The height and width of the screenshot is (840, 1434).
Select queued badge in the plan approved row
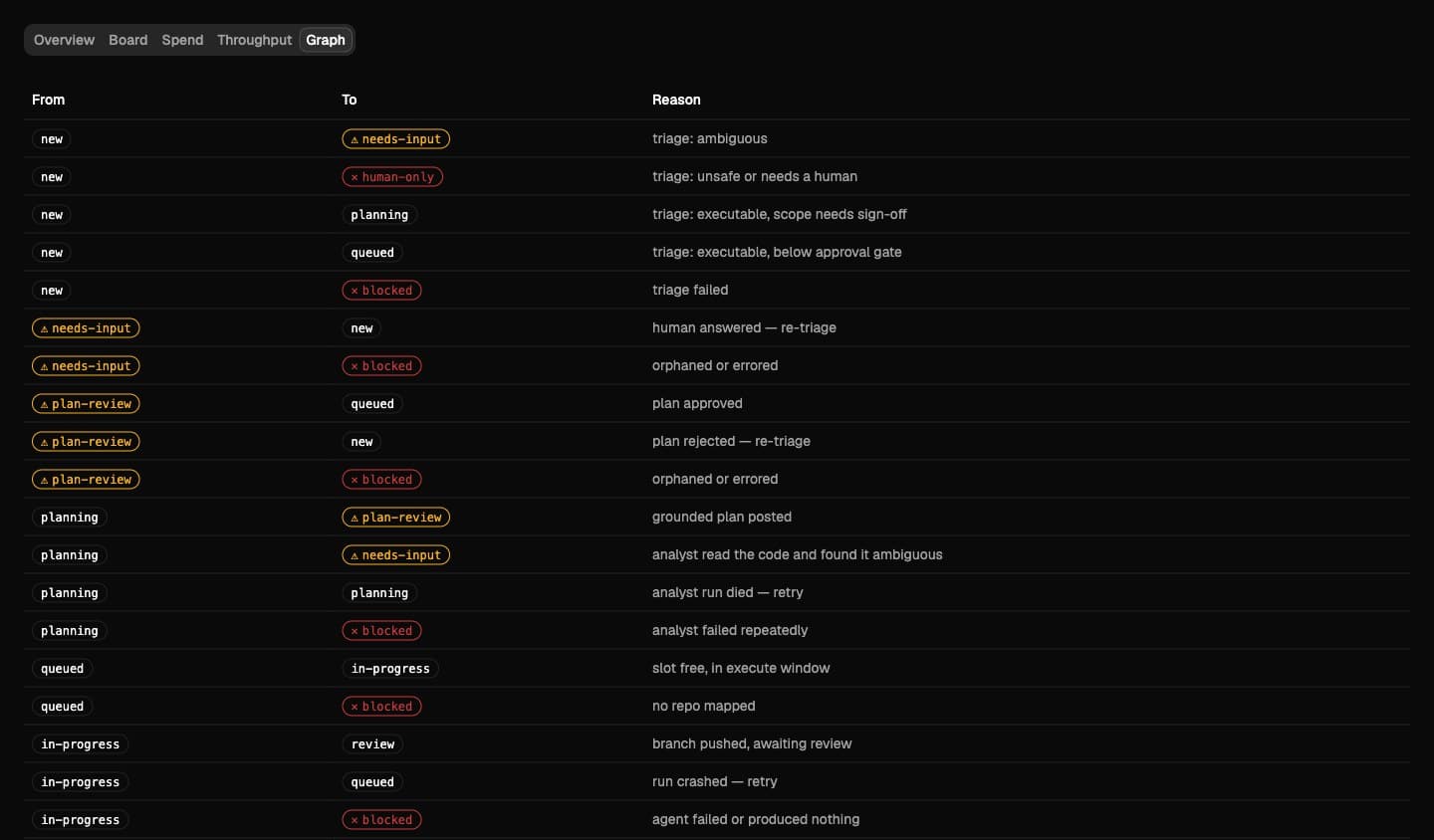(x=372, y=404)
